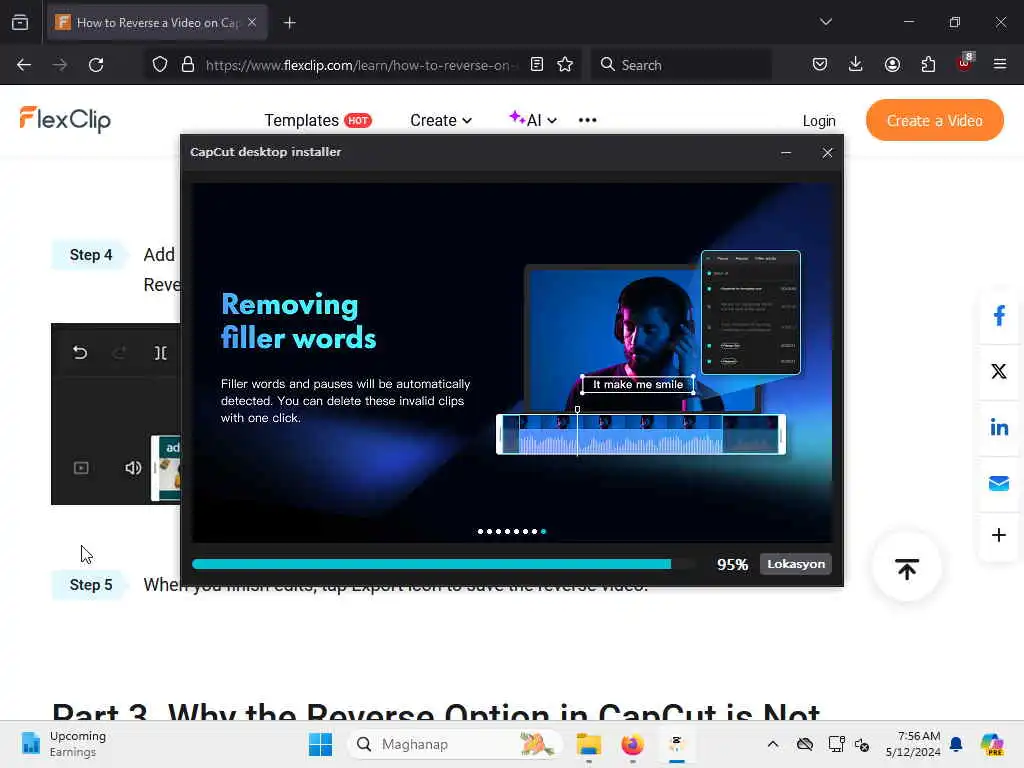The image size is (1024, 768).
Task: Select the last highlighted slideshow dot
Action: [x=543, y=532]
